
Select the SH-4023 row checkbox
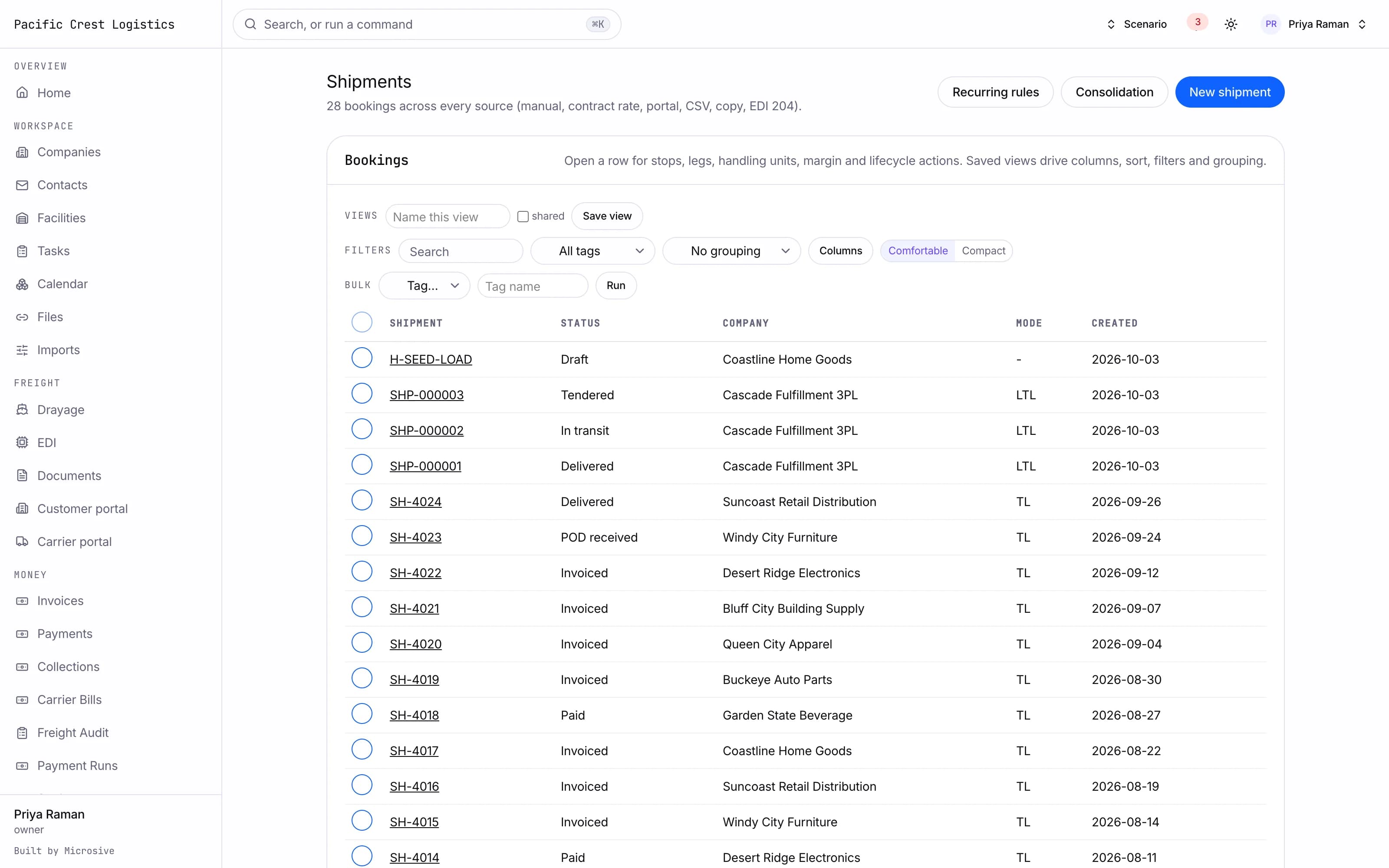(x=362, y=536)
